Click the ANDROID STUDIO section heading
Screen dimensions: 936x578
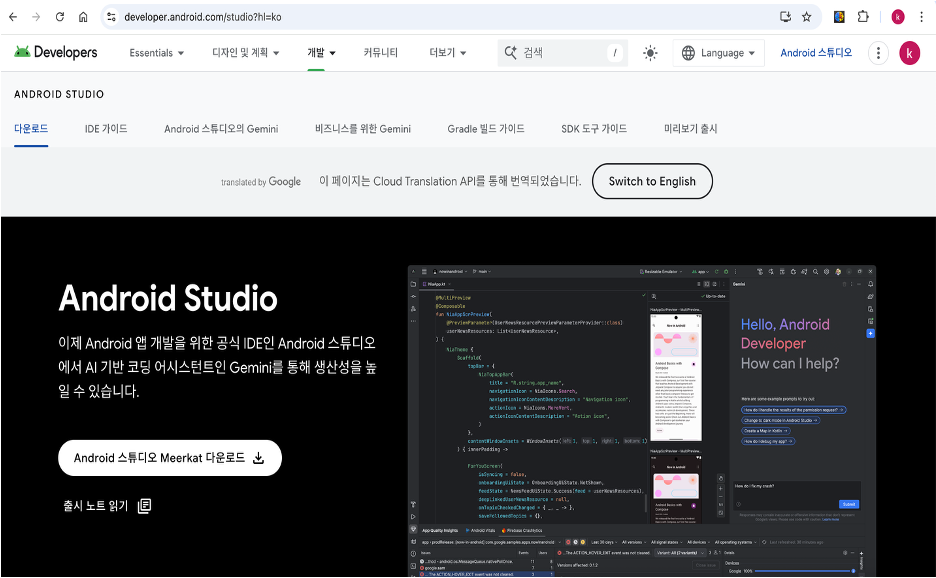click(59, 94)
